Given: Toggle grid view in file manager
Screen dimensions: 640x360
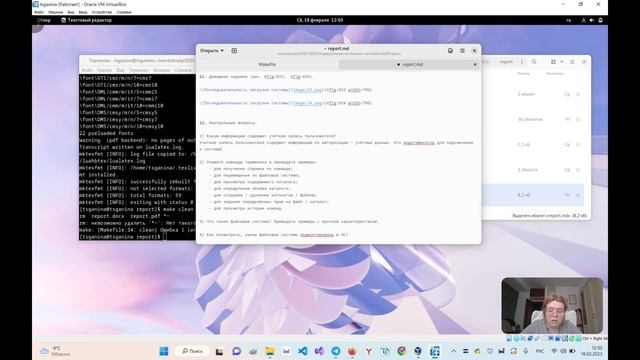Looking at the screenshot, I should (553, 62).
